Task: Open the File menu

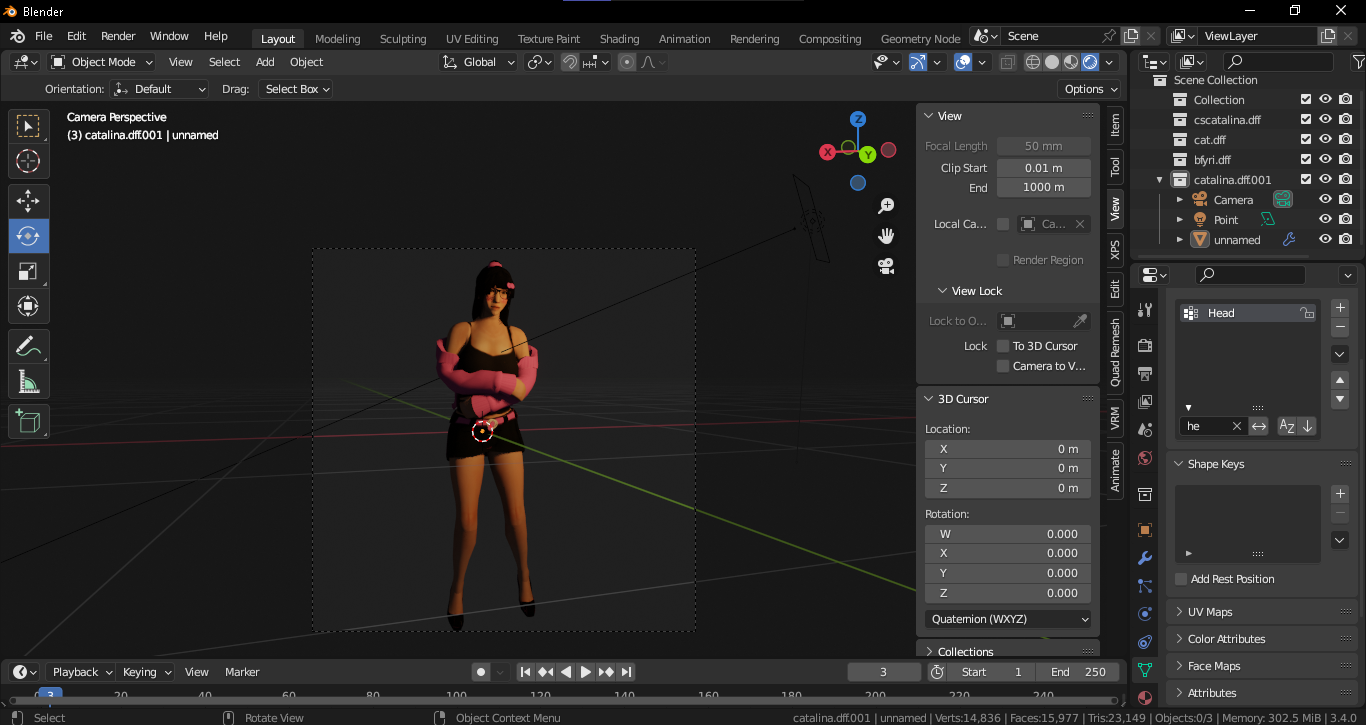Action: (x=43, y=36)
